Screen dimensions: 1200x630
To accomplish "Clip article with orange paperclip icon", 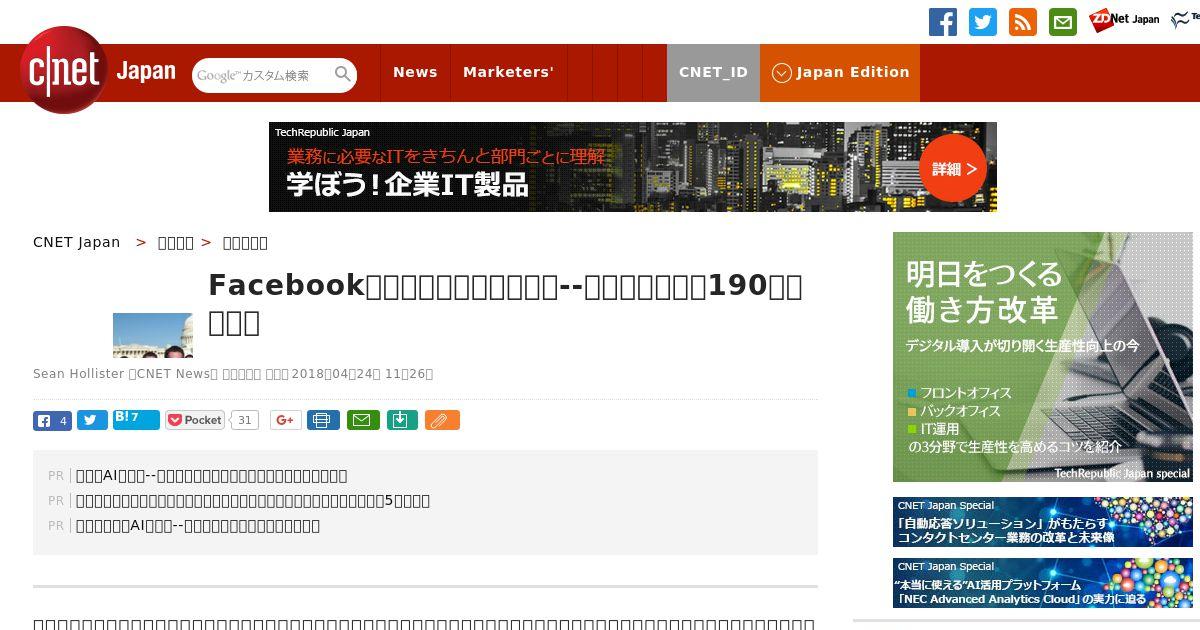I will pyautogui.click(x=442, y=420).
